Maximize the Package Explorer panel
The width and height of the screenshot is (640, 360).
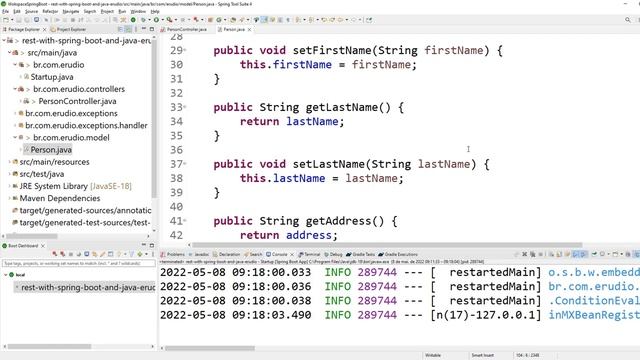click(152, 29)
